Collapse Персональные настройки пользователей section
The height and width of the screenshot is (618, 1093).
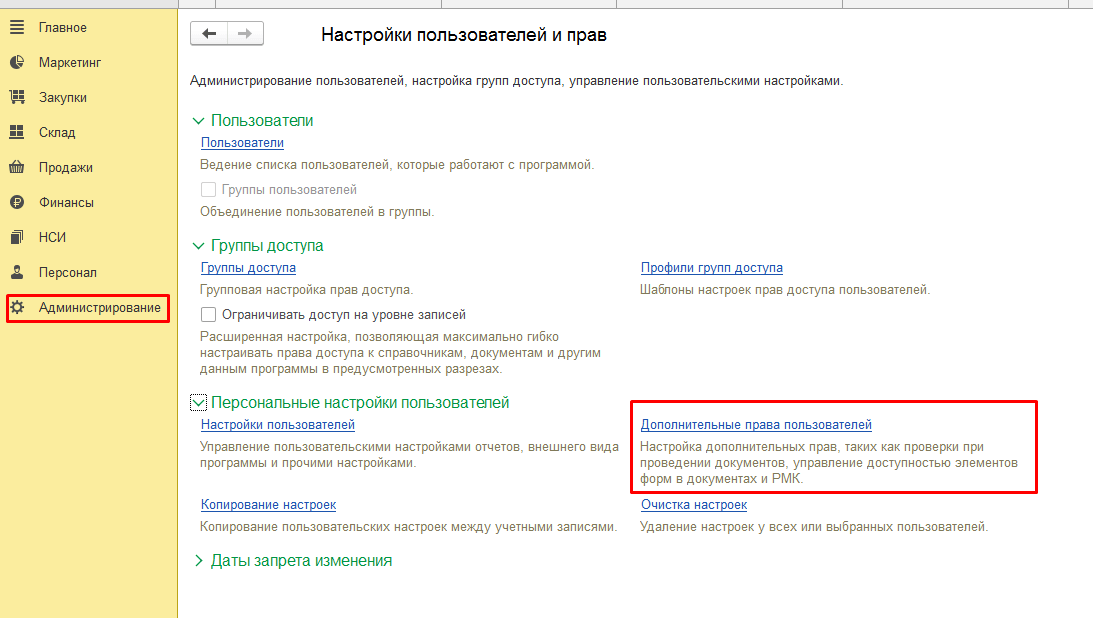(198, 403)
